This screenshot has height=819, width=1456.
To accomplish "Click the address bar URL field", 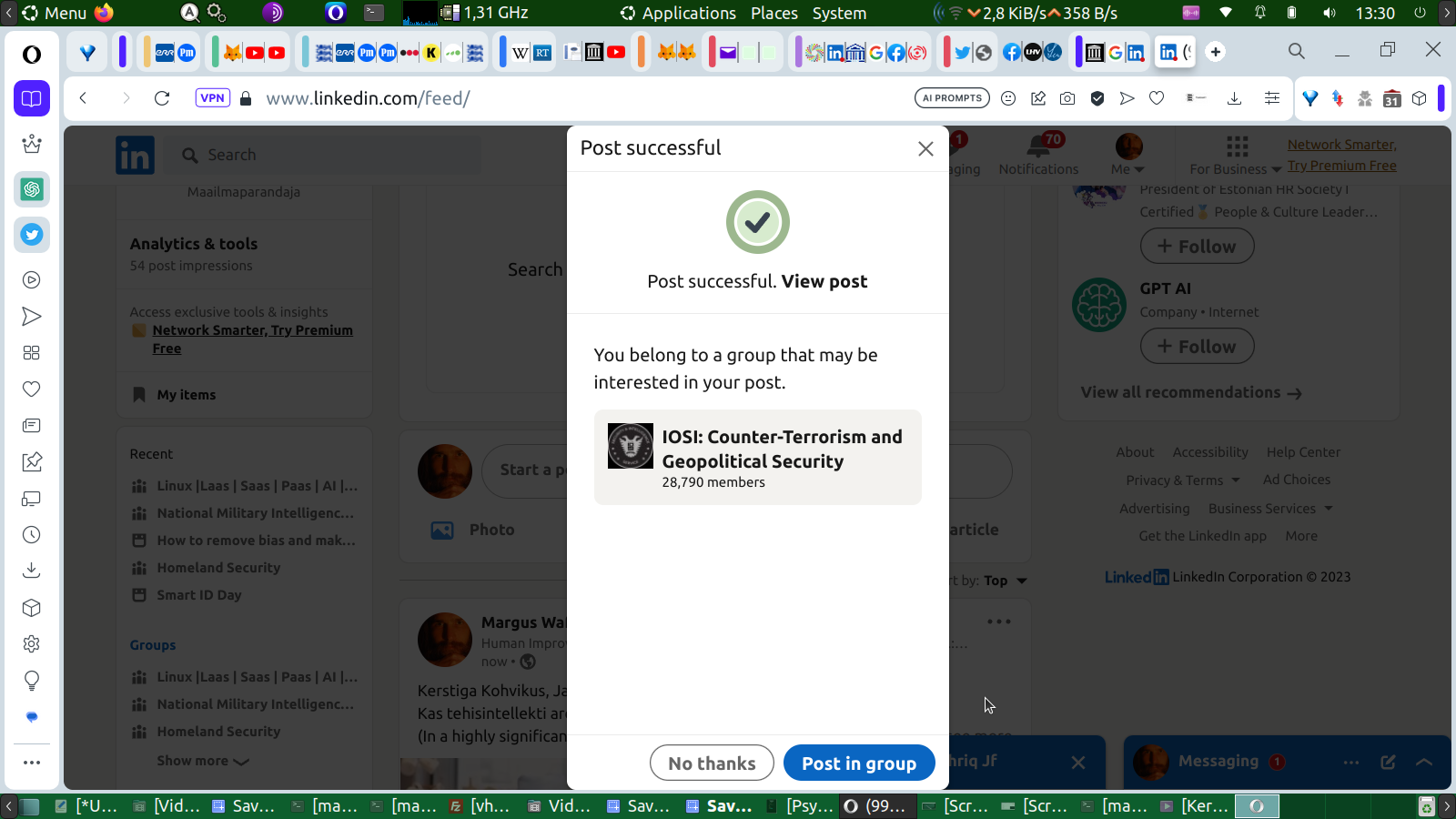I will coord(582,98).
